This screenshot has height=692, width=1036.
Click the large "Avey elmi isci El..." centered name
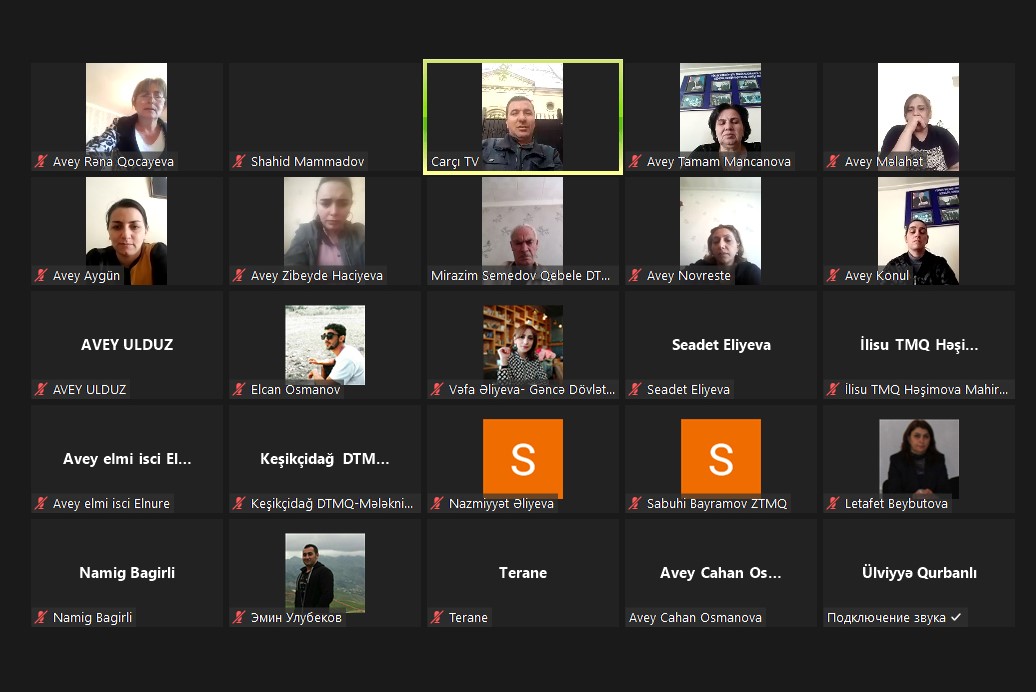pos(127,459)
